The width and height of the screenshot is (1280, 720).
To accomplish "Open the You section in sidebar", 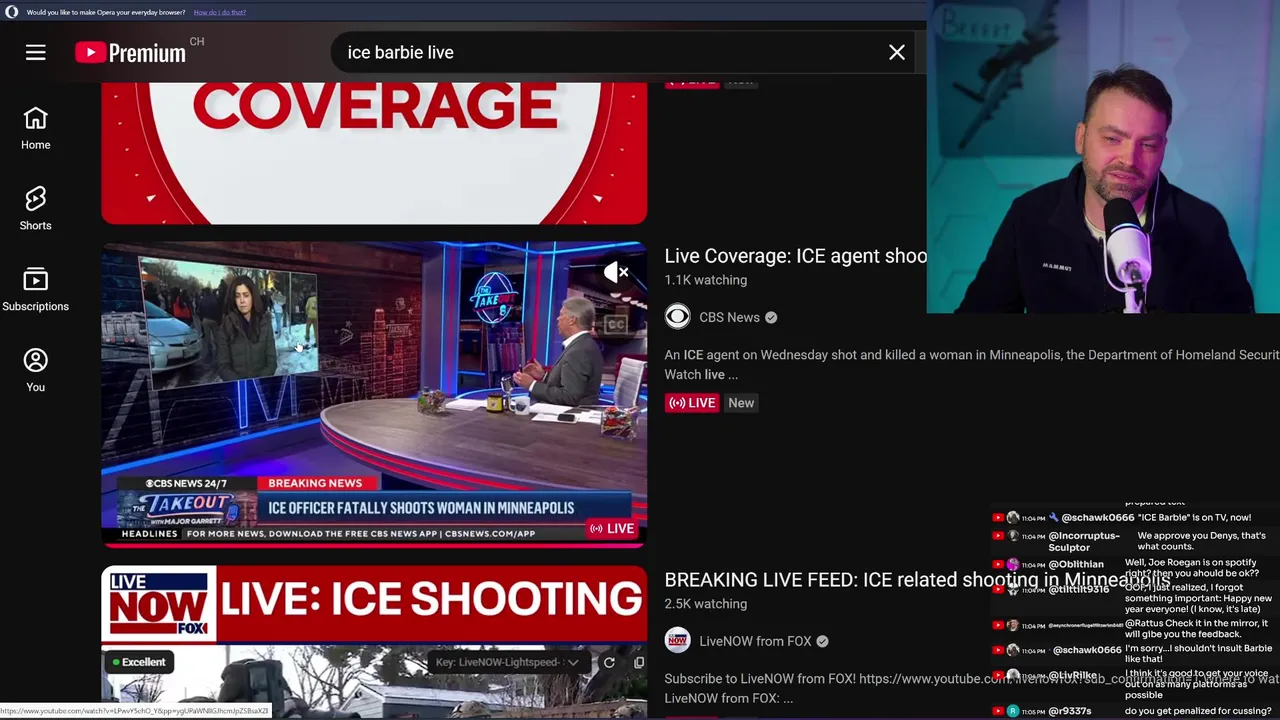I will (35, 370).
